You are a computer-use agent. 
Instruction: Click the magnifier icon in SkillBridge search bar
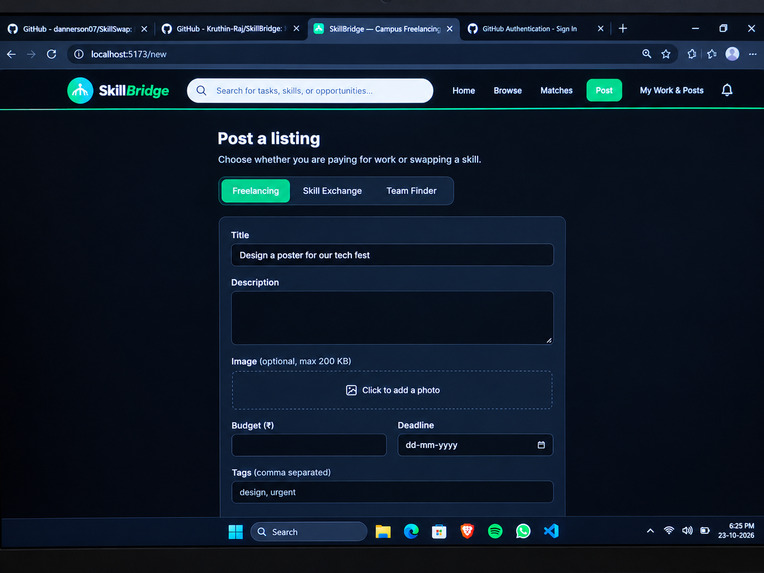(x=201, y=91)
